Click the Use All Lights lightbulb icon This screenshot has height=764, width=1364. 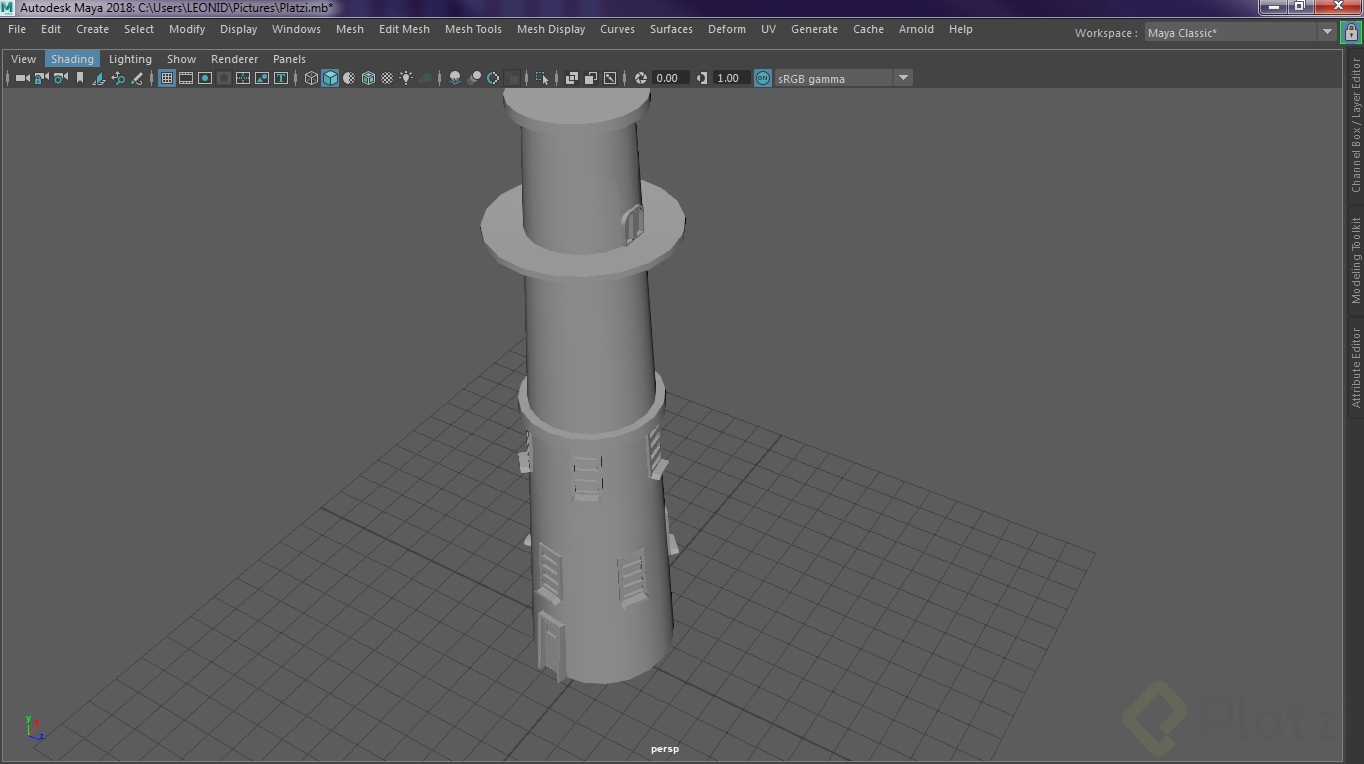click(406, 78)
